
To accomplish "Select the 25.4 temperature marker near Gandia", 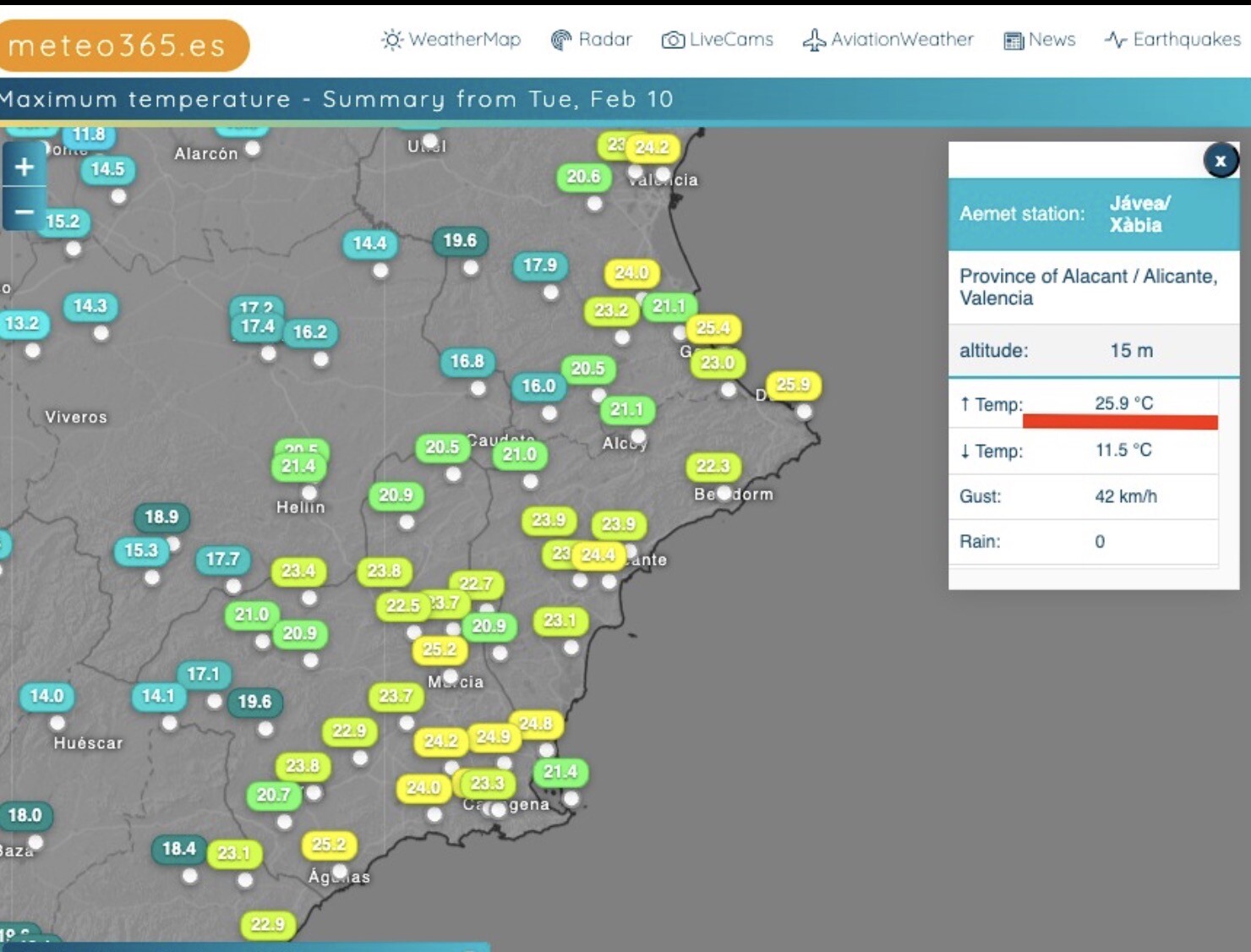I will click(713, 328).
